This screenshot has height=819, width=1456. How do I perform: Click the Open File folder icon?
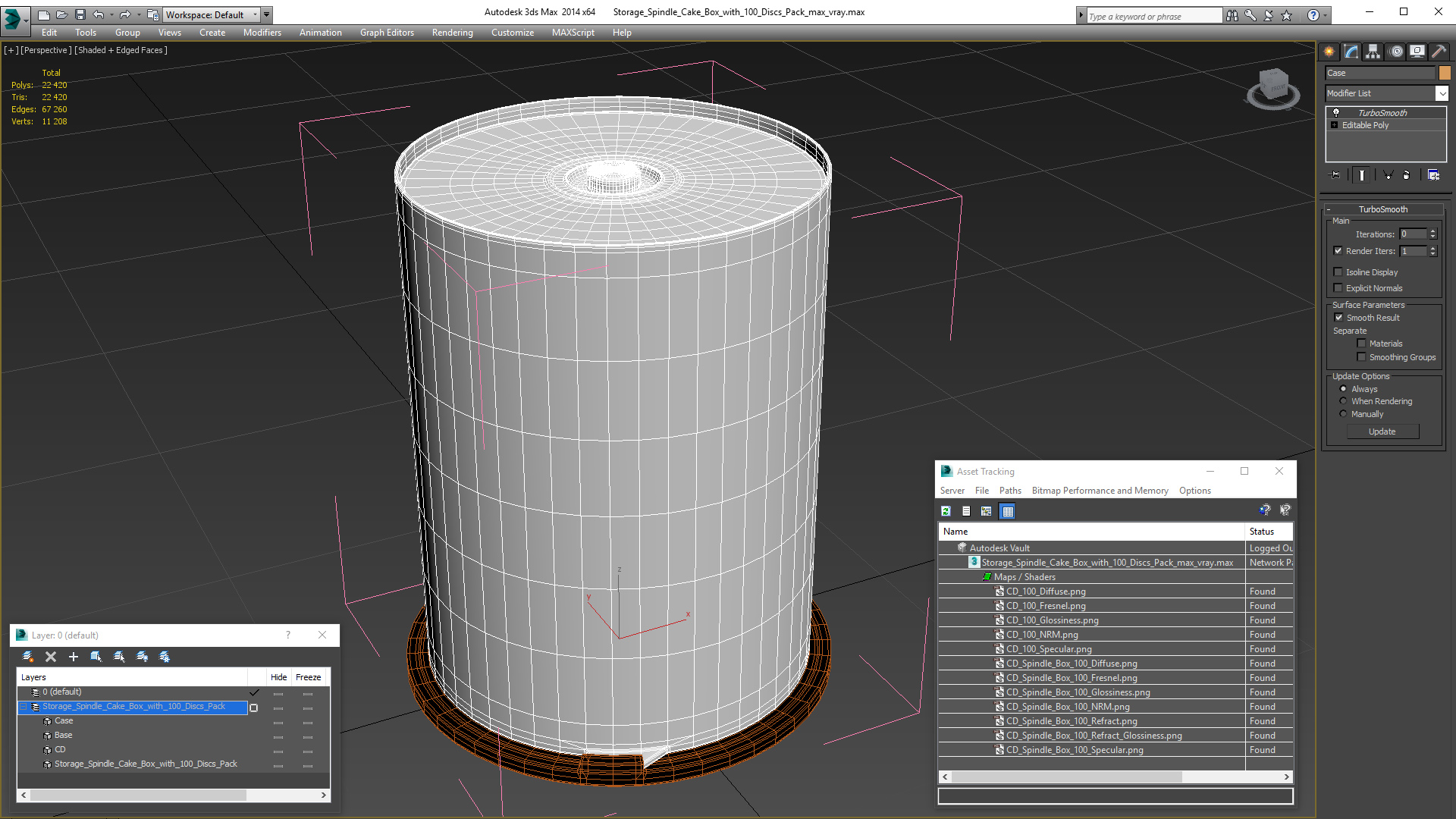coord(61,14)
